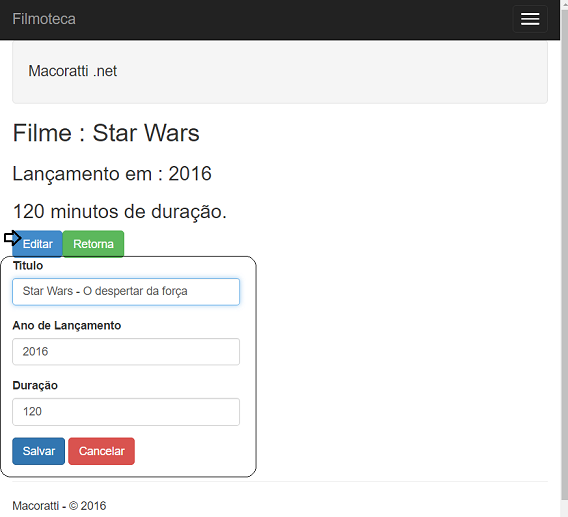Click the Filme : Star Wars heading
568x517 pixels.
106,133
